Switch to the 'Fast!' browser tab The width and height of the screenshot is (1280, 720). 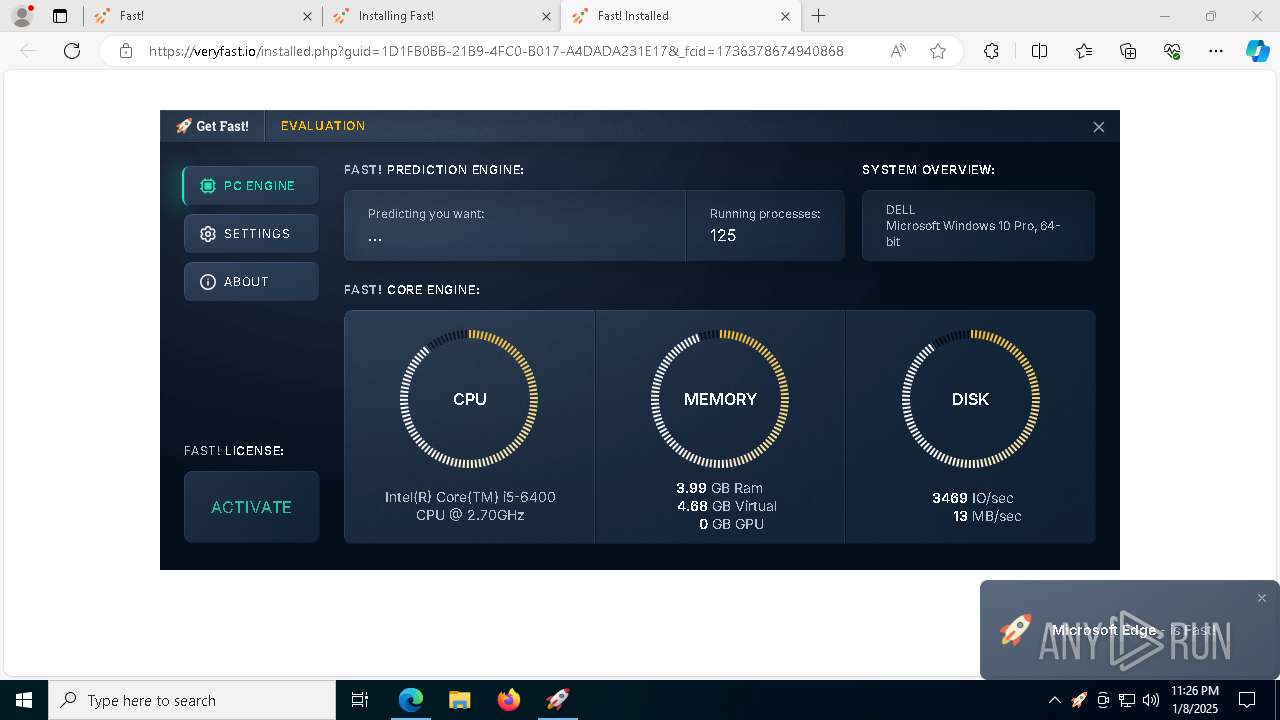pyautogui.click(x=203, y=16)
